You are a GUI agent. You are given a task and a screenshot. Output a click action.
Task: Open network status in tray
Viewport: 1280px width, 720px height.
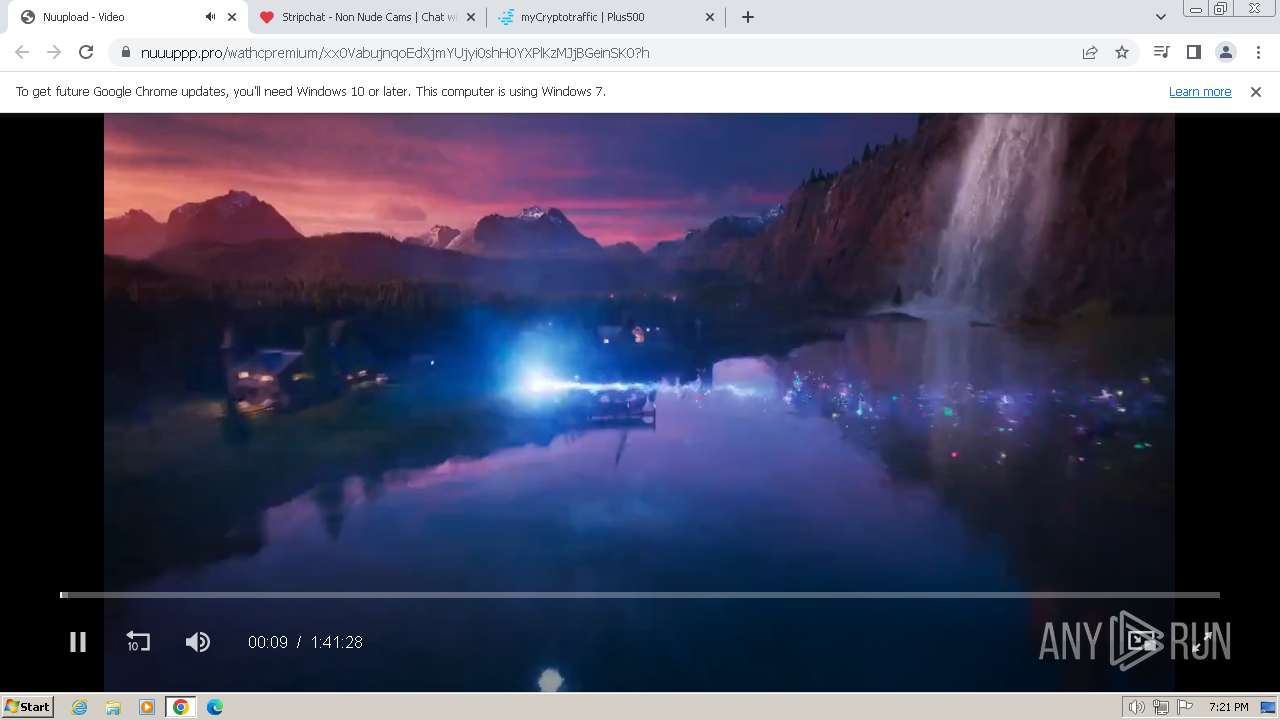(x=1161, y=707)
